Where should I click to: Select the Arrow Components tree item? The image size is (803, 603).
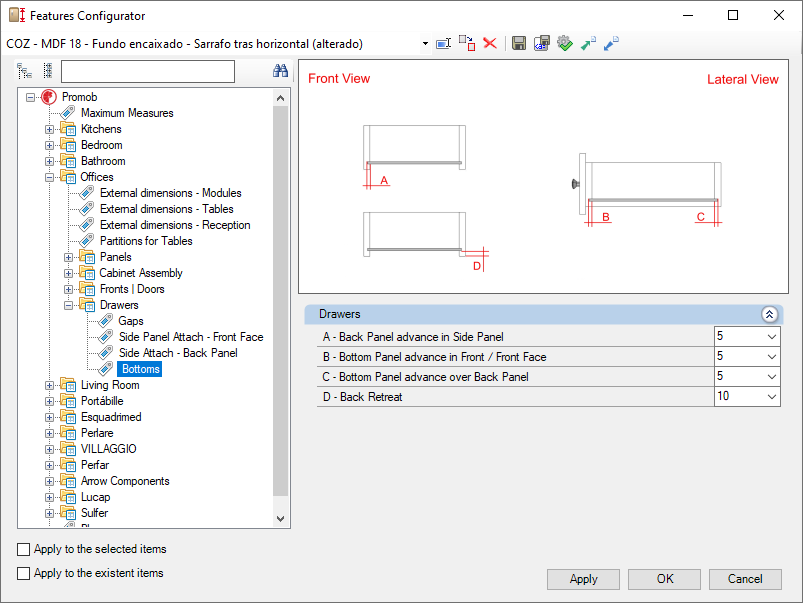125,481
